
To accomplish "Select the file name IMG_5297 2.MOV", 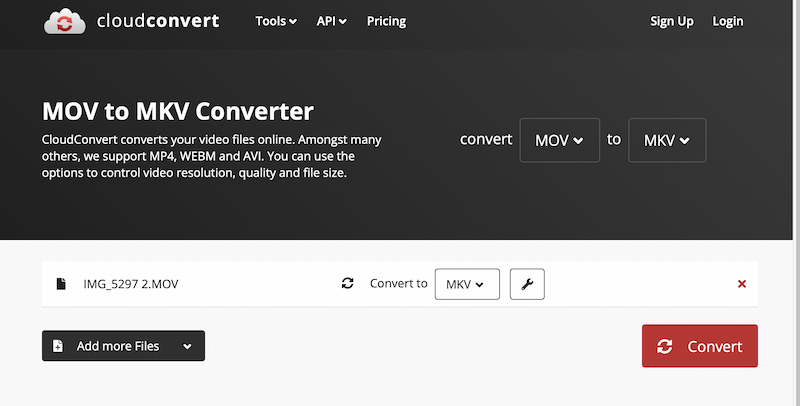I will [131, 284].
